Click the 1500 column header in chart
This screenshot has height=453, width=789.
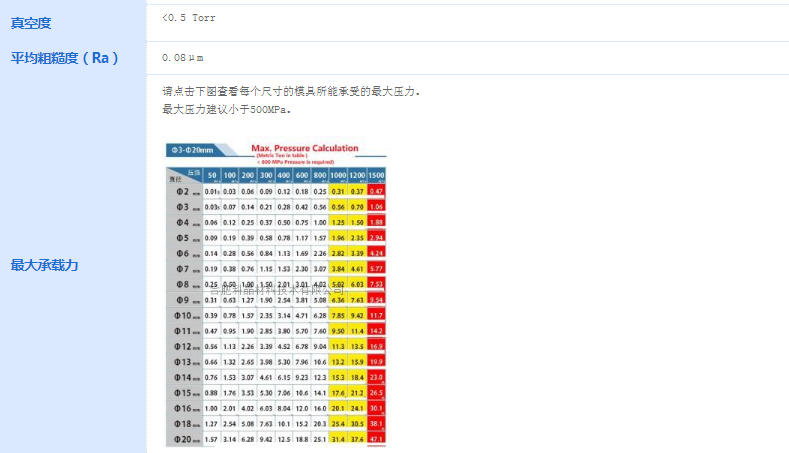pyautogui.click(x=376, y=175)
